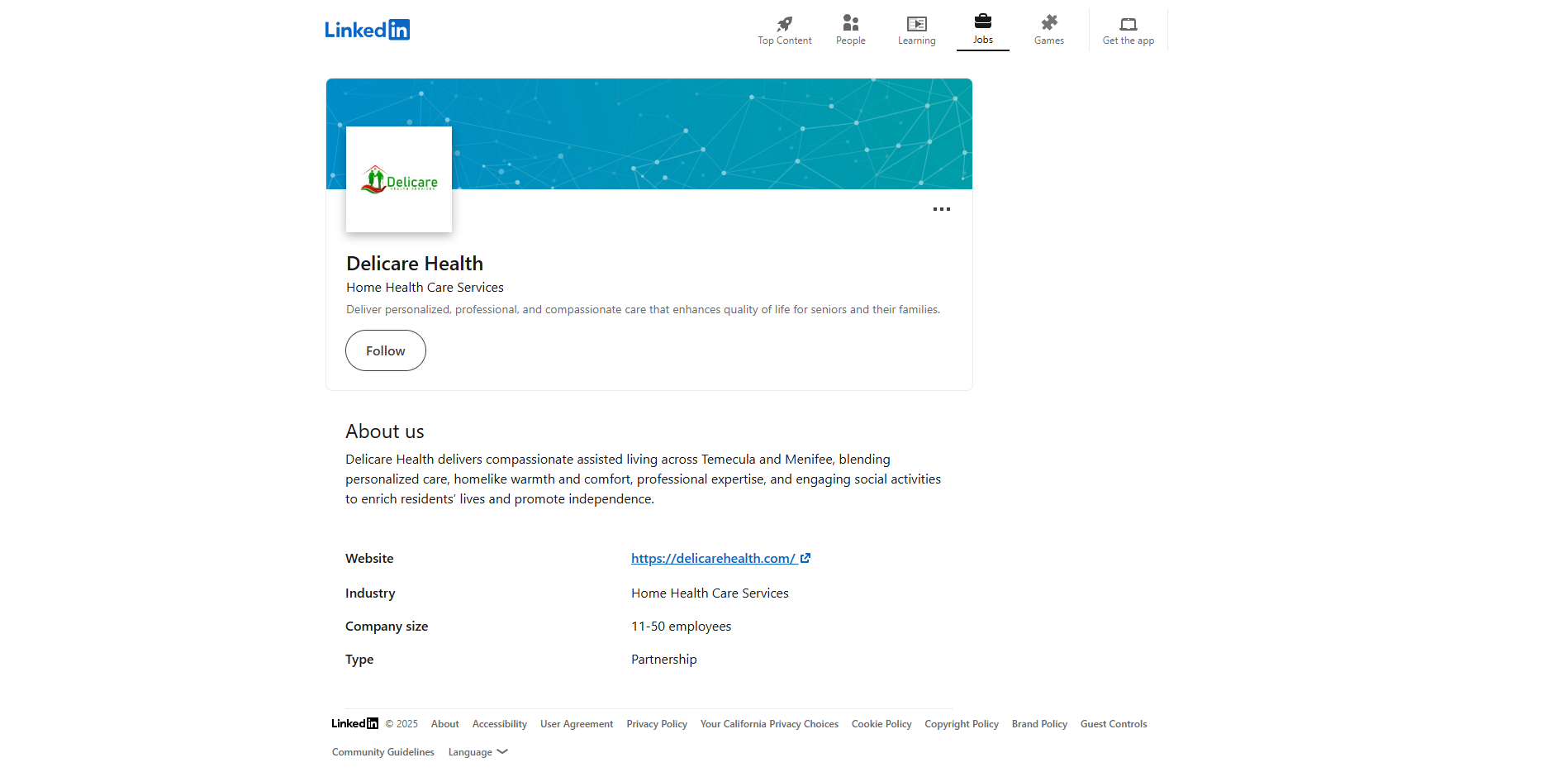Viewport: 1568px width, 772px height.
Task: Click the 'Partnership' type value
Action: pyautogui.click(x=663, y=660)
